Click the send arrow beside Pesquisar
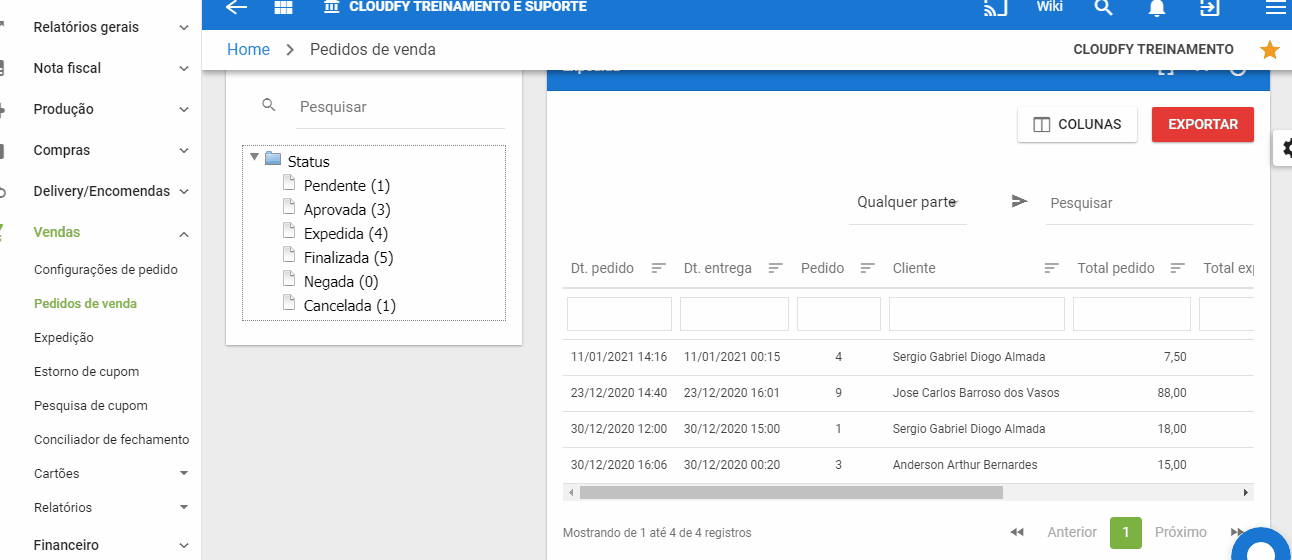Image resolution: width=1292 pixels, height=560 pixels. [1019, 201]
